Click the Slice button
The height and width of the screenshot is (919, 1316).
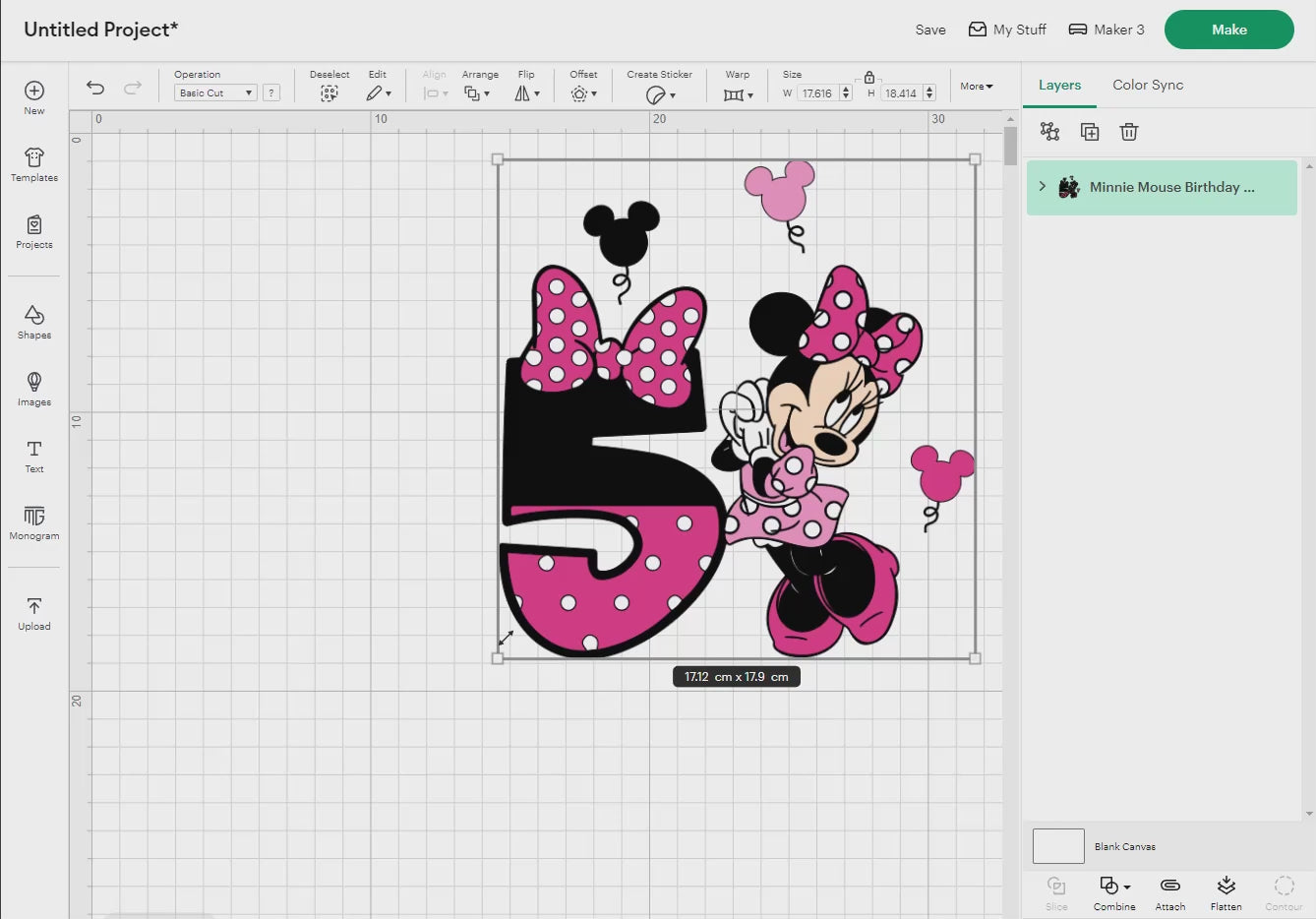click(x=1056, y=893)
